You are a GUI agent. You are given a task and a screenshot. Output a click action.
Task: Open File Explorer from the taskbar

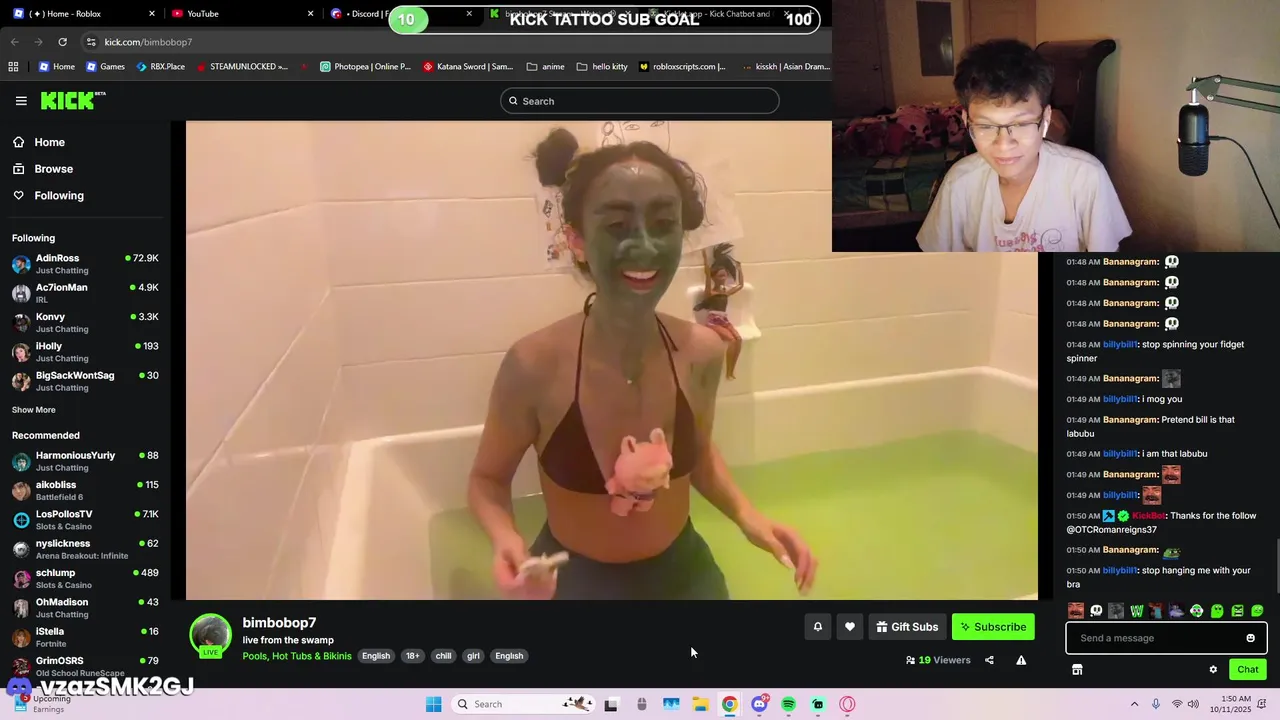(x=701, y=704)
